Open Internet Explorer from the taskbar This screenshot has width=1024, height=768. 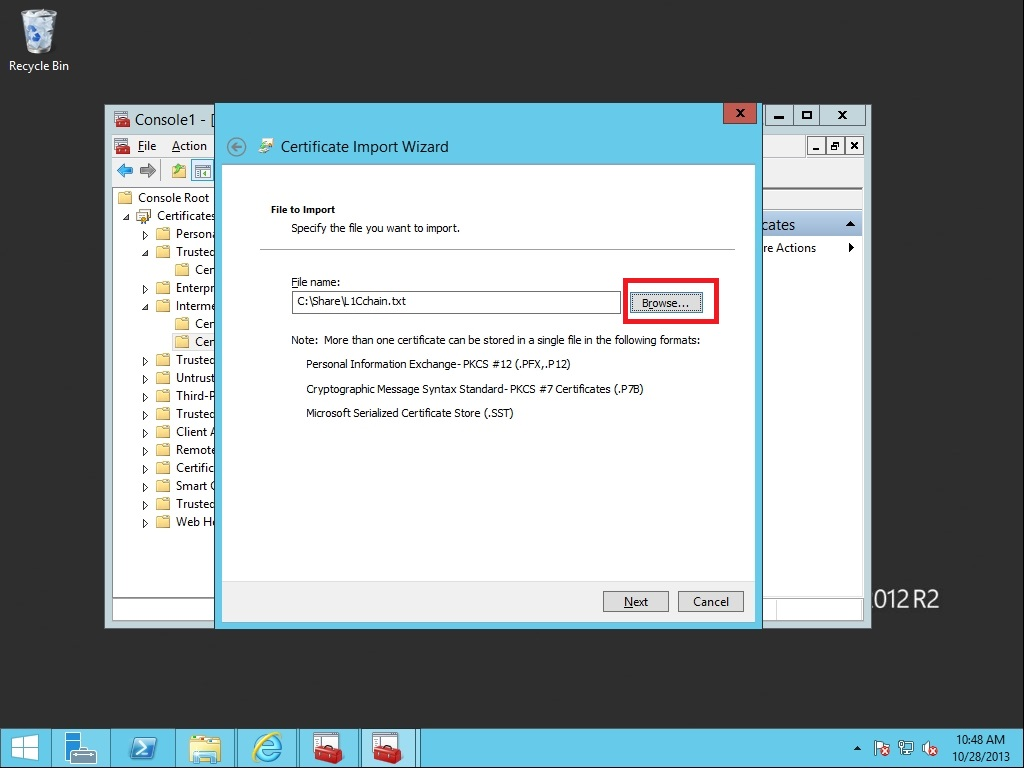267,747
